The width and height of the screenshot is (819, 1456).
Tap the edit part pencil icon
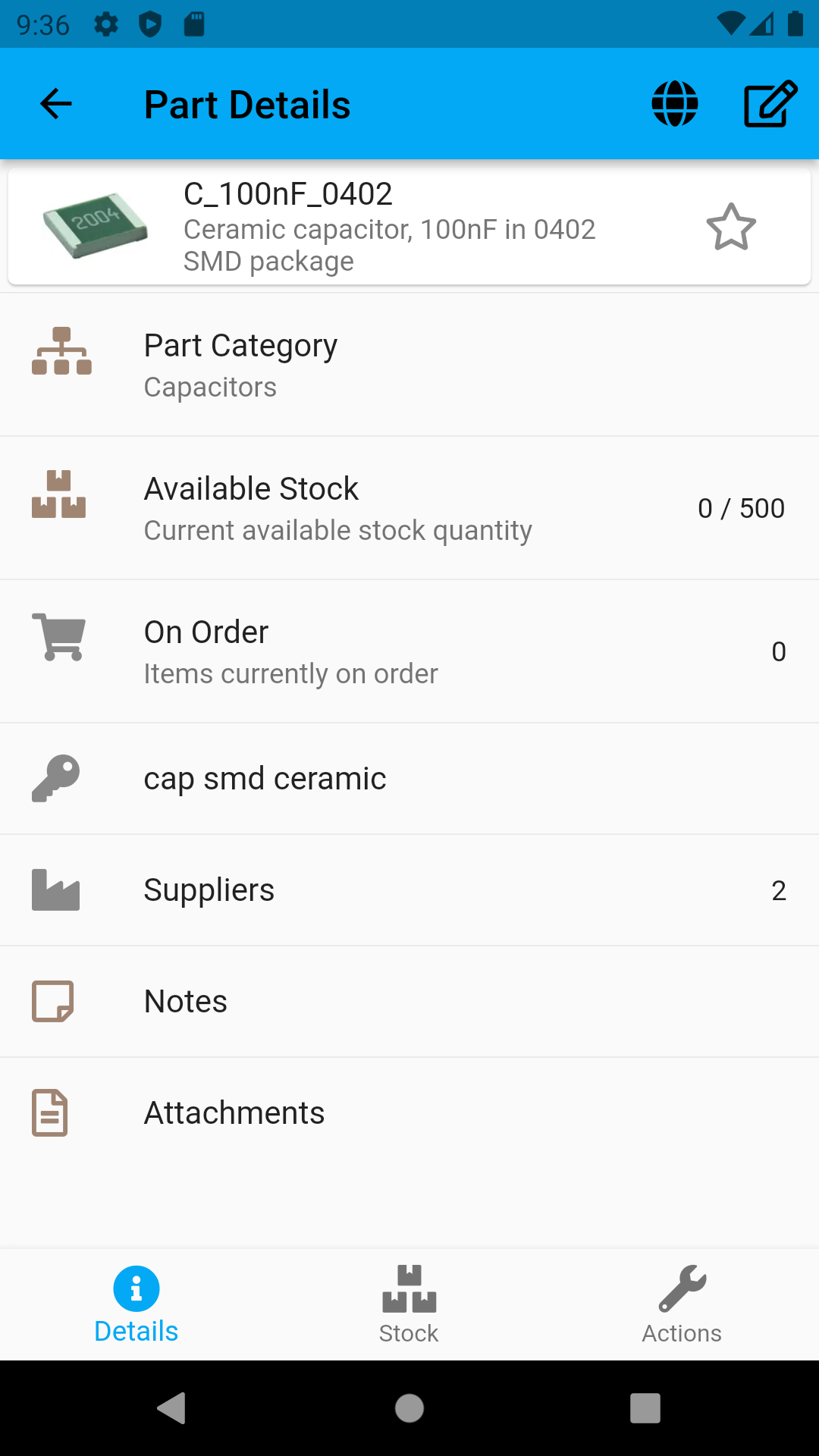coord(770,104)
